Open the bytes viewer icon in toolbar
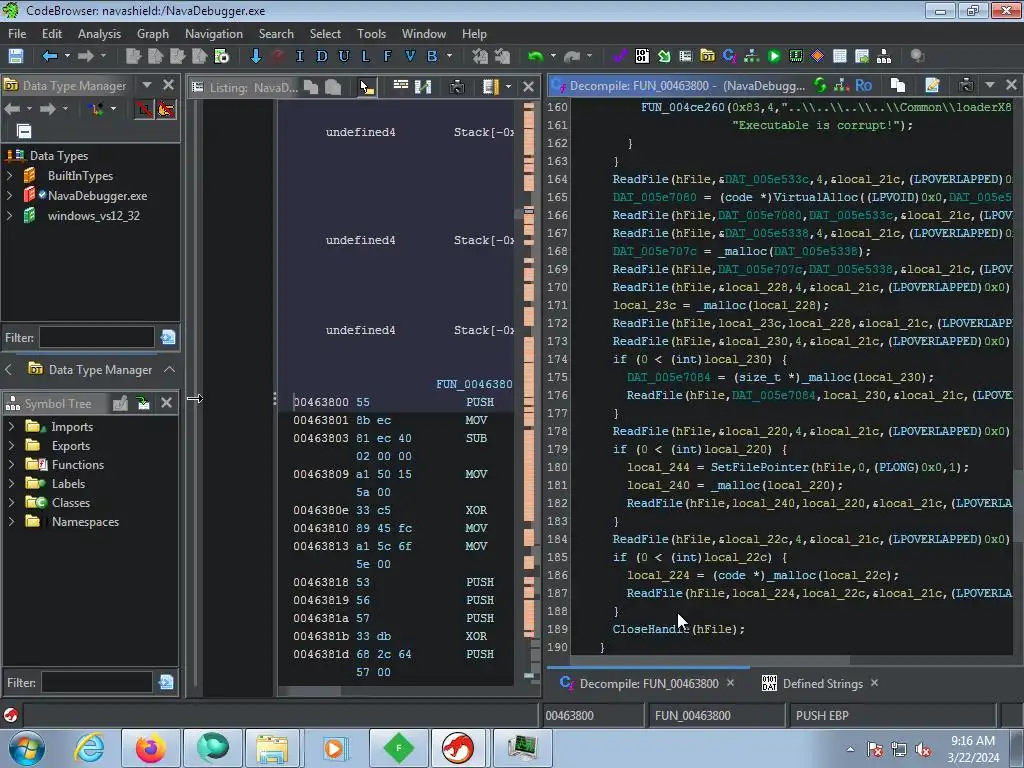This screenshot has height=768, width=1024. pyautogui.click(x=642, y=56)
